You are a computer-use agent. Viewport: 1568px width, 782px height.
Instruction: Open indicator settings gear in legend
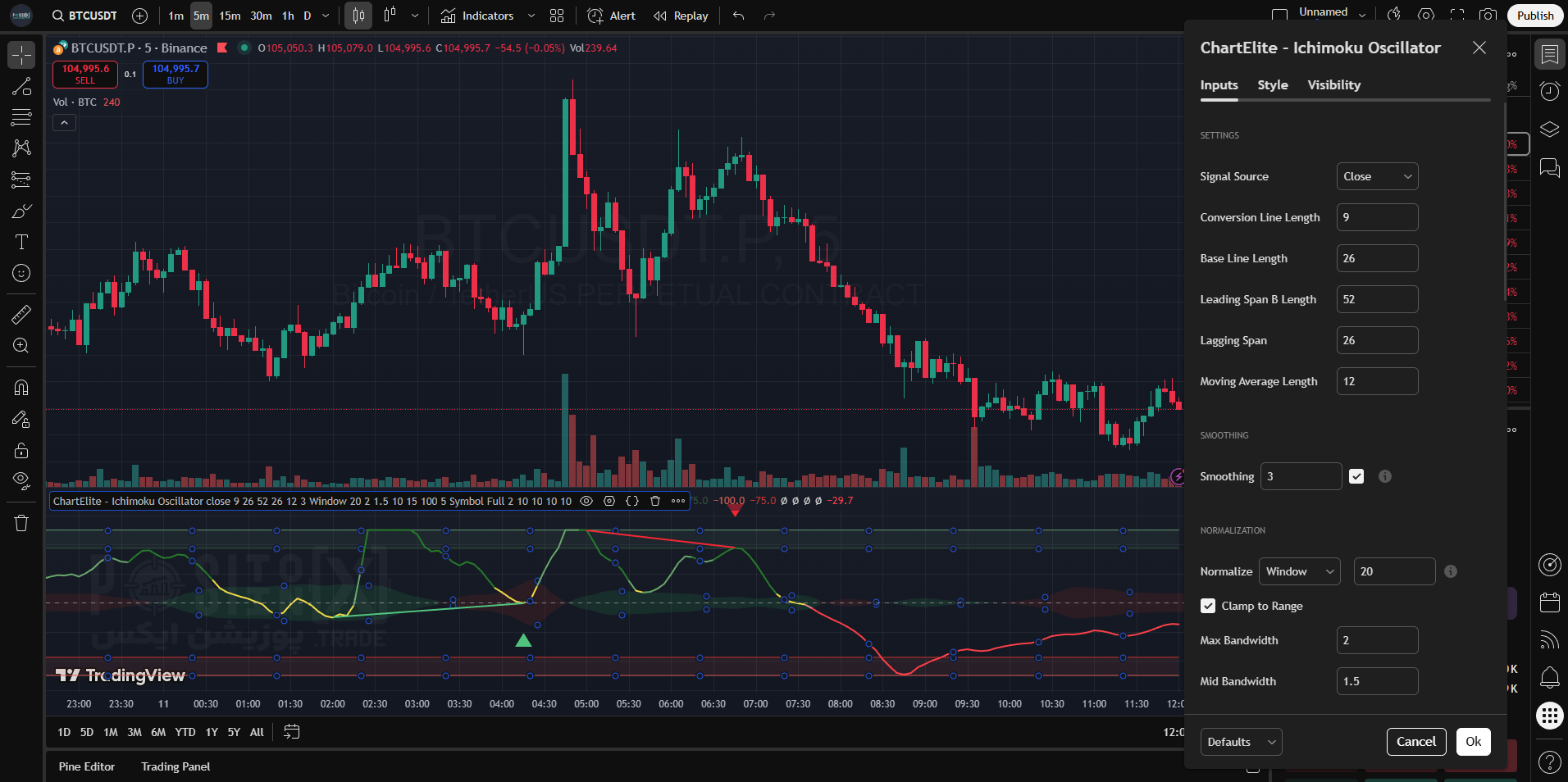point(609,501)
